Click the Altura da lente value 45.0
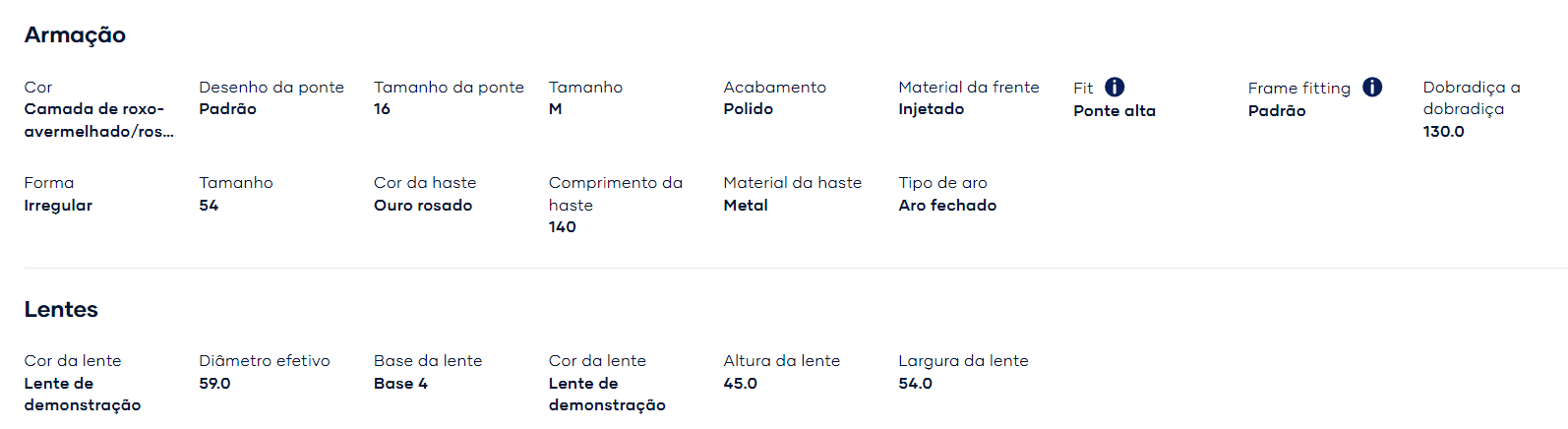This screenshot has width=1568, height=429. (x=740, y=384)
